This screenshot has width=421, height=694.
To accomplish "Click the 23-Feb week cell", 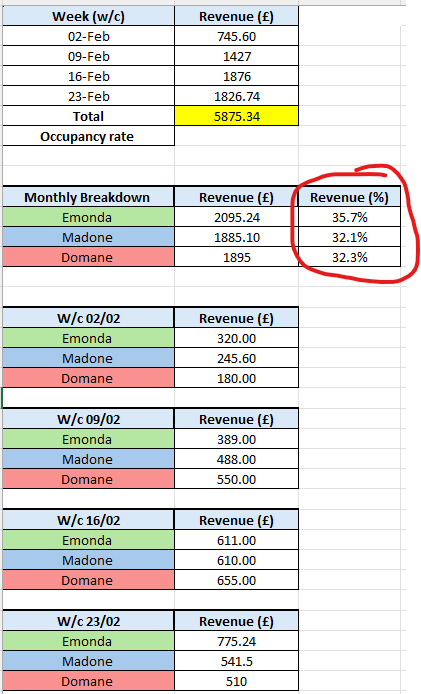I will tap(88, 96).
